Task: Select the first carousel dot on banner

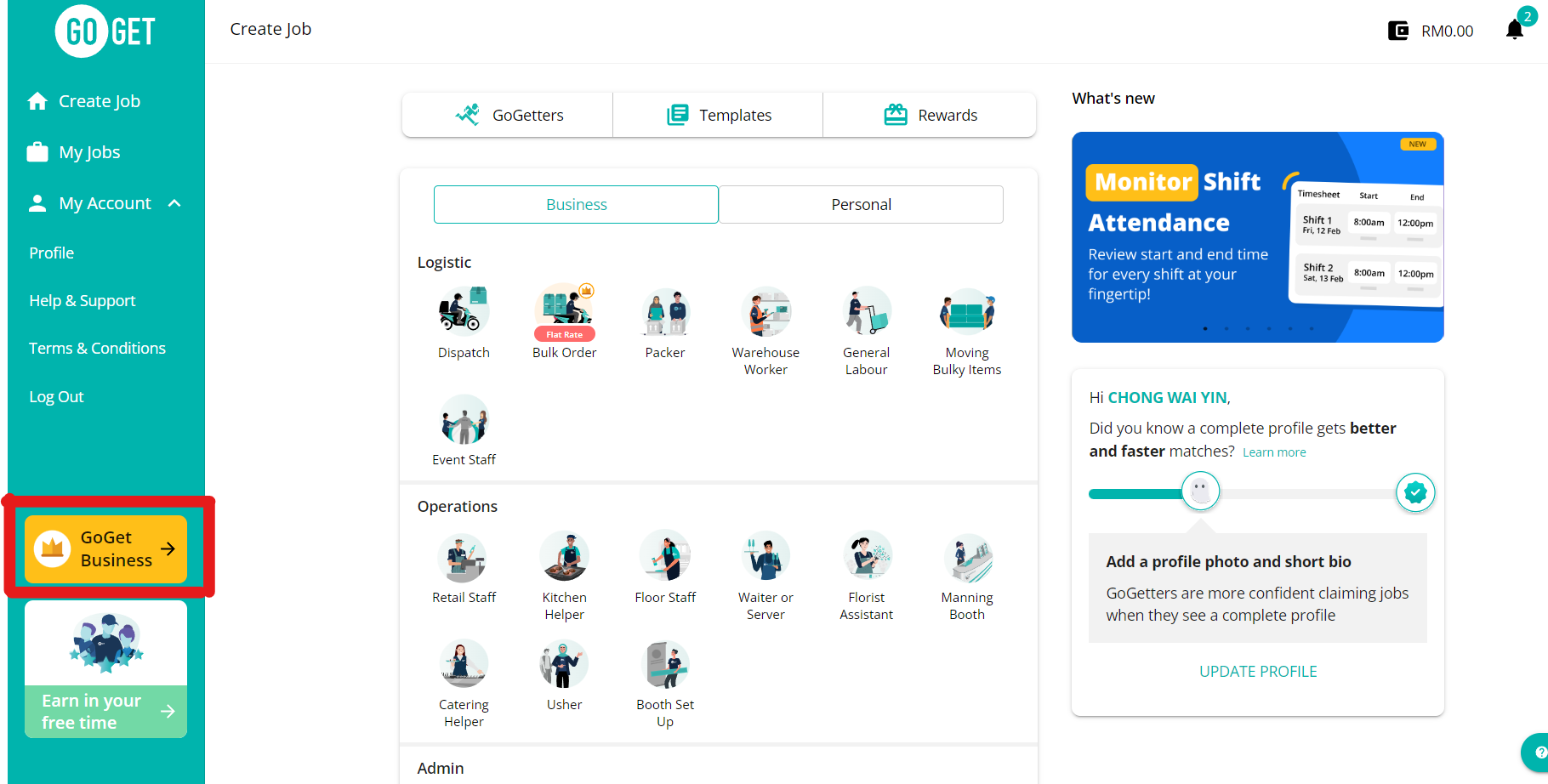Action: coord(1205,328)
